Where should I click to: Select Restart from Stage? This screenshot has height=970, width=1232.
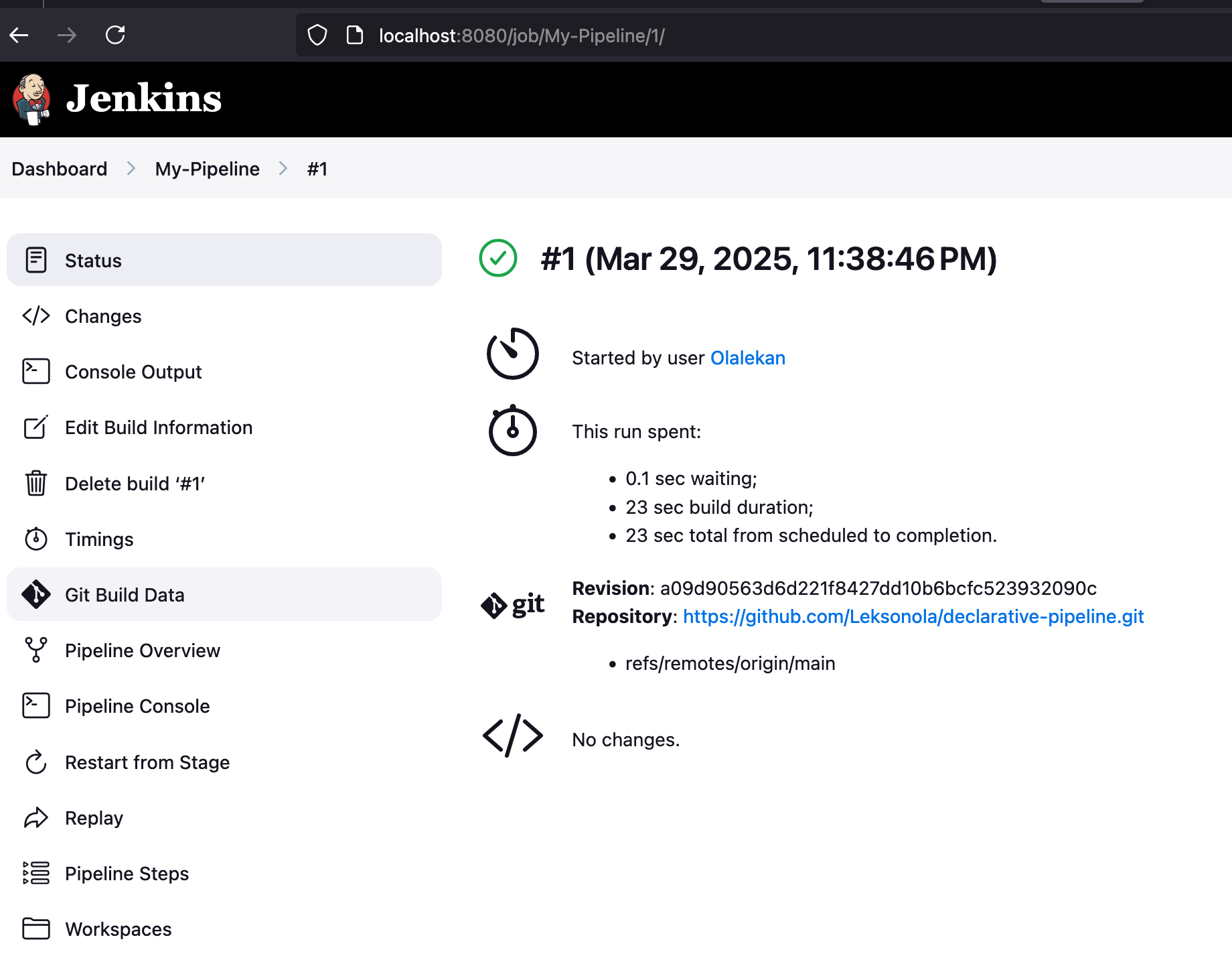coord(224,762)
